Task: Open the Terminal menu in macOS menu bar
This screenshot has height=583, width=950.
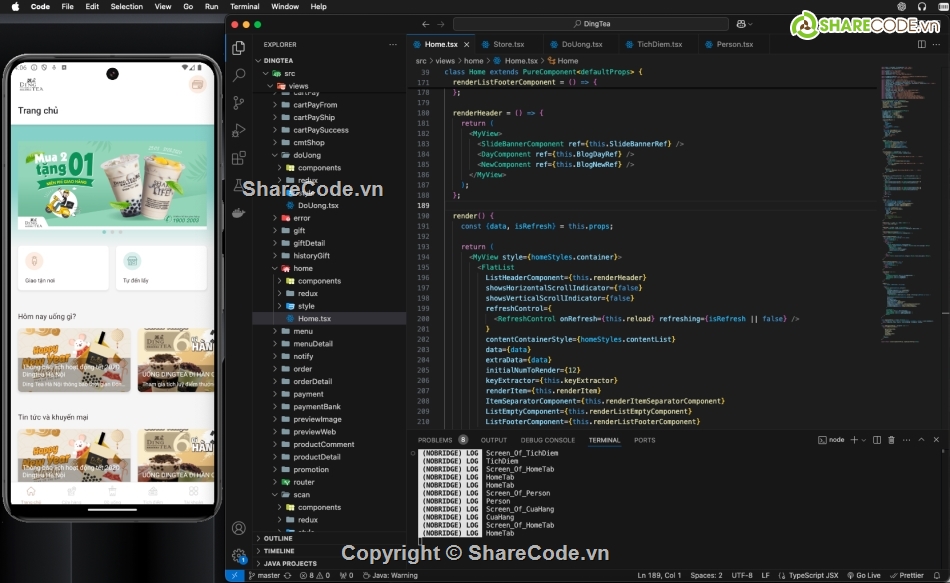Action: point(245,7)
